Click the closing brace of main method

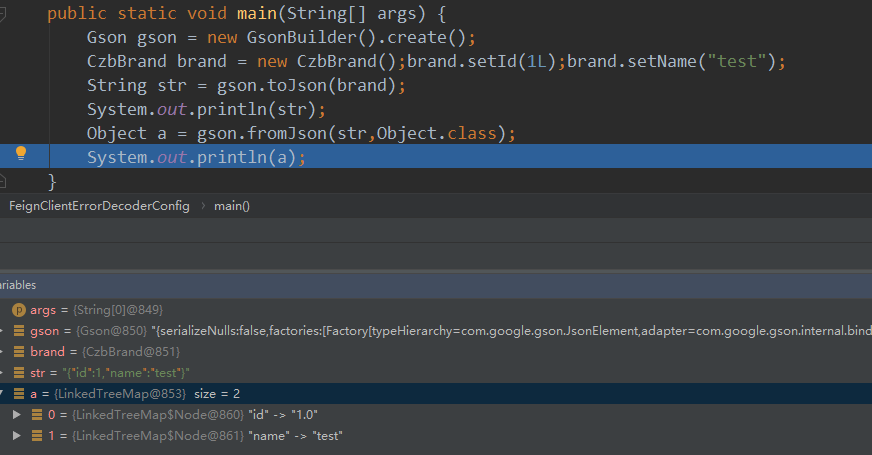52,181
